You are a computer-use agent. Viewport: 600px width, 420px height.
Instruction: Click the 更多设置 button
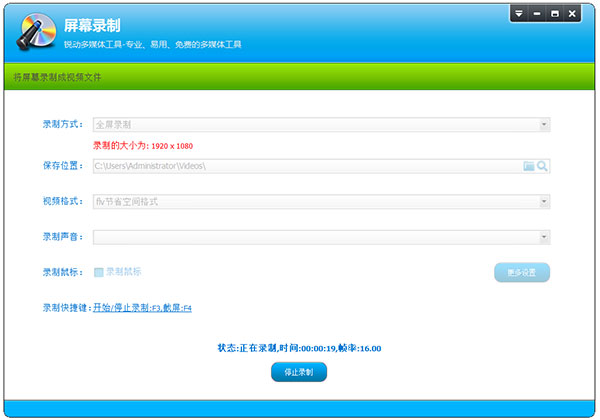pyautogui.click(x=522, y=272)
